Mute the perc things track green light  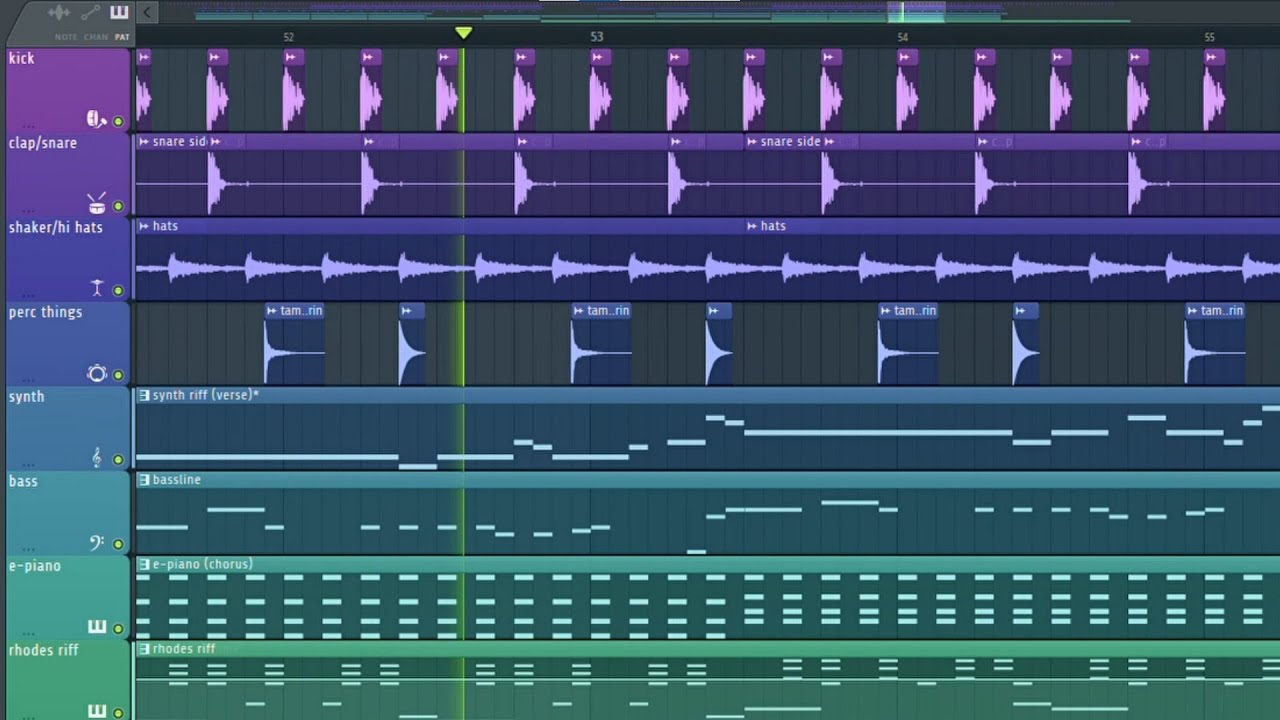[x=118, y=375]
